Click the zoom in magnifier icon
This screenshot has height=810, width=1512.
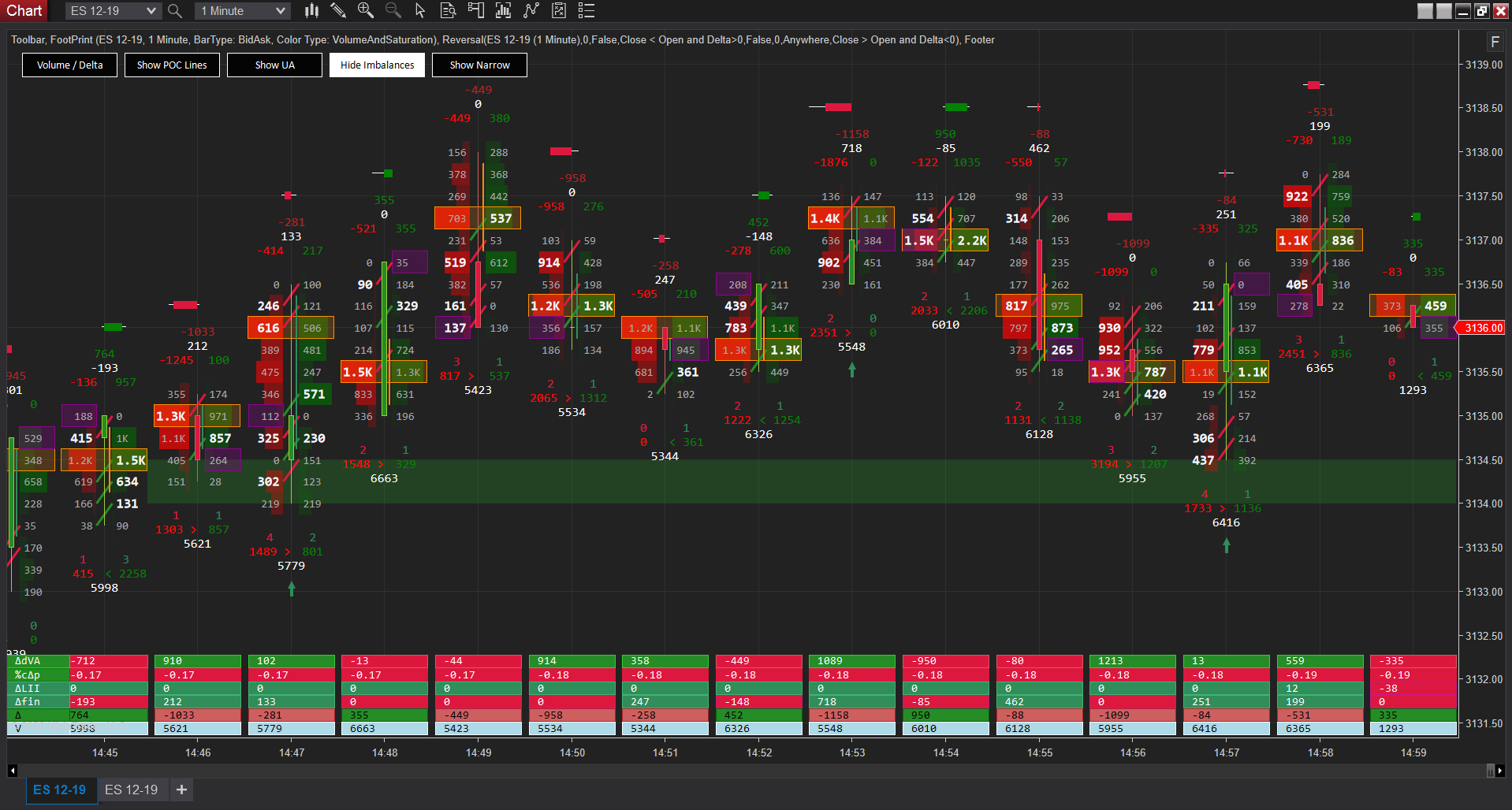[365, 10]
